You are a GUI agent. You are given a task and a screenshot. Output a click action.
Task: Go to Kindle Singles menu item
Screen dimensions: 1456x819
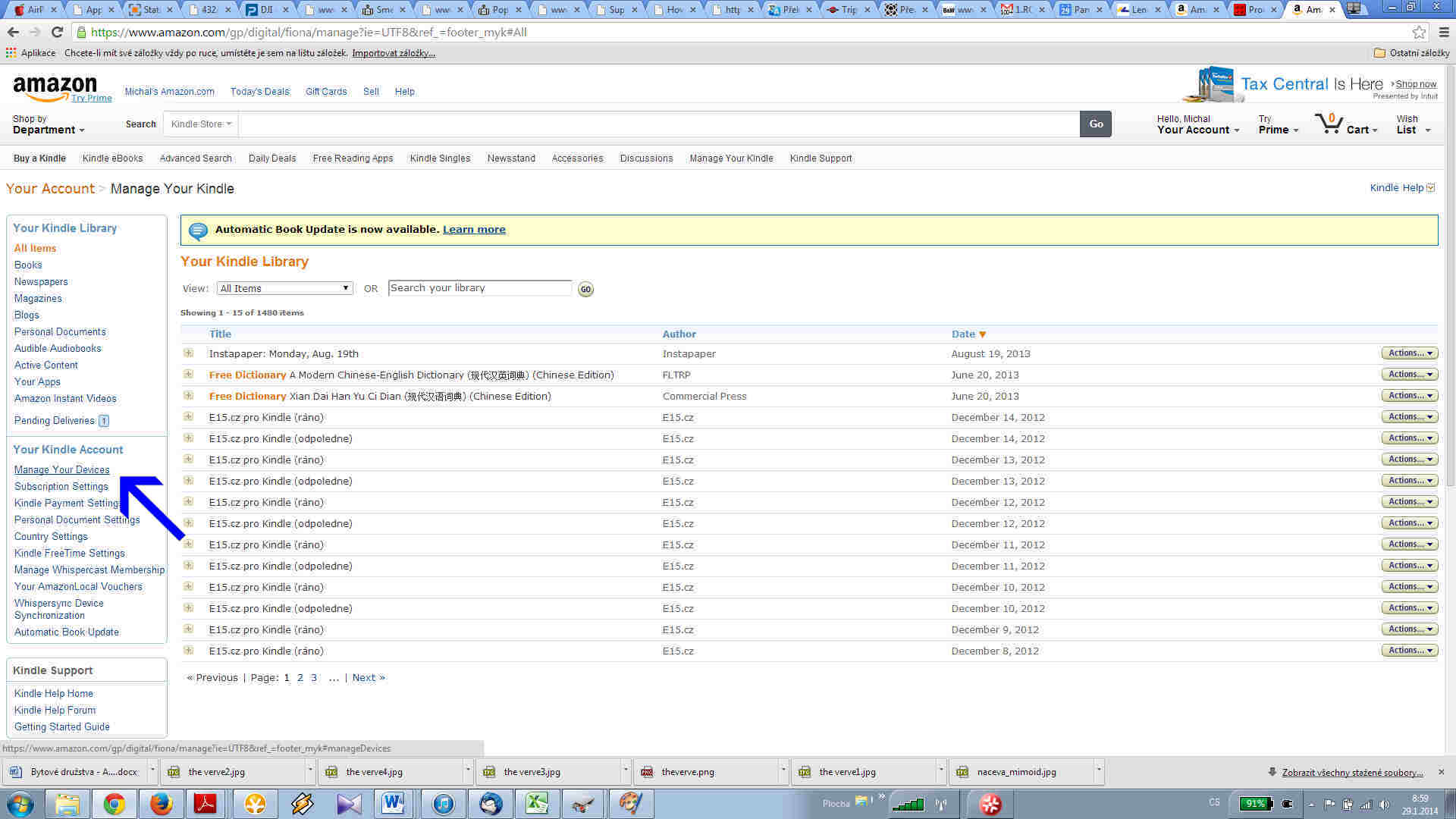pos(440,158)
